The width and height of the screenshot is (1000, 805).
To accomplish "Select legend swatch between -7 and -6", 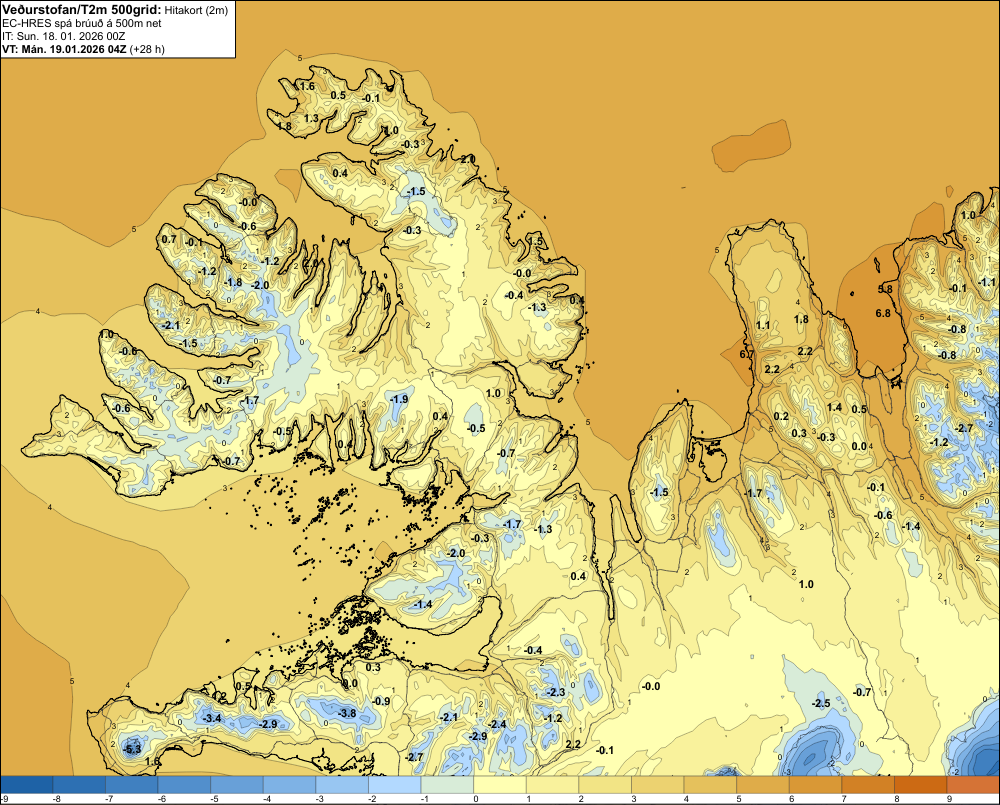I will tap(131, 784).
